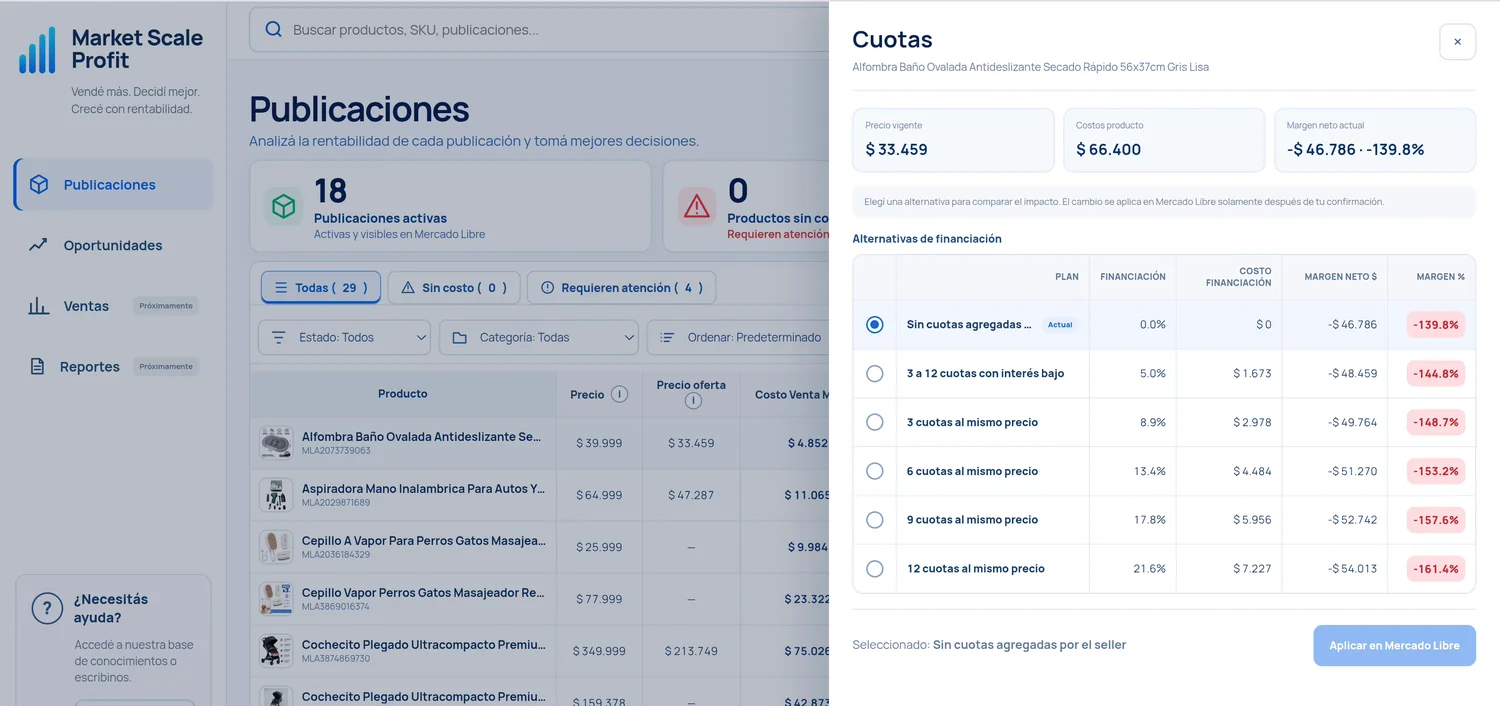Click the Margen neto actual card
Viewport: 1500px width, 706px height.
[x=1375, y=140]
